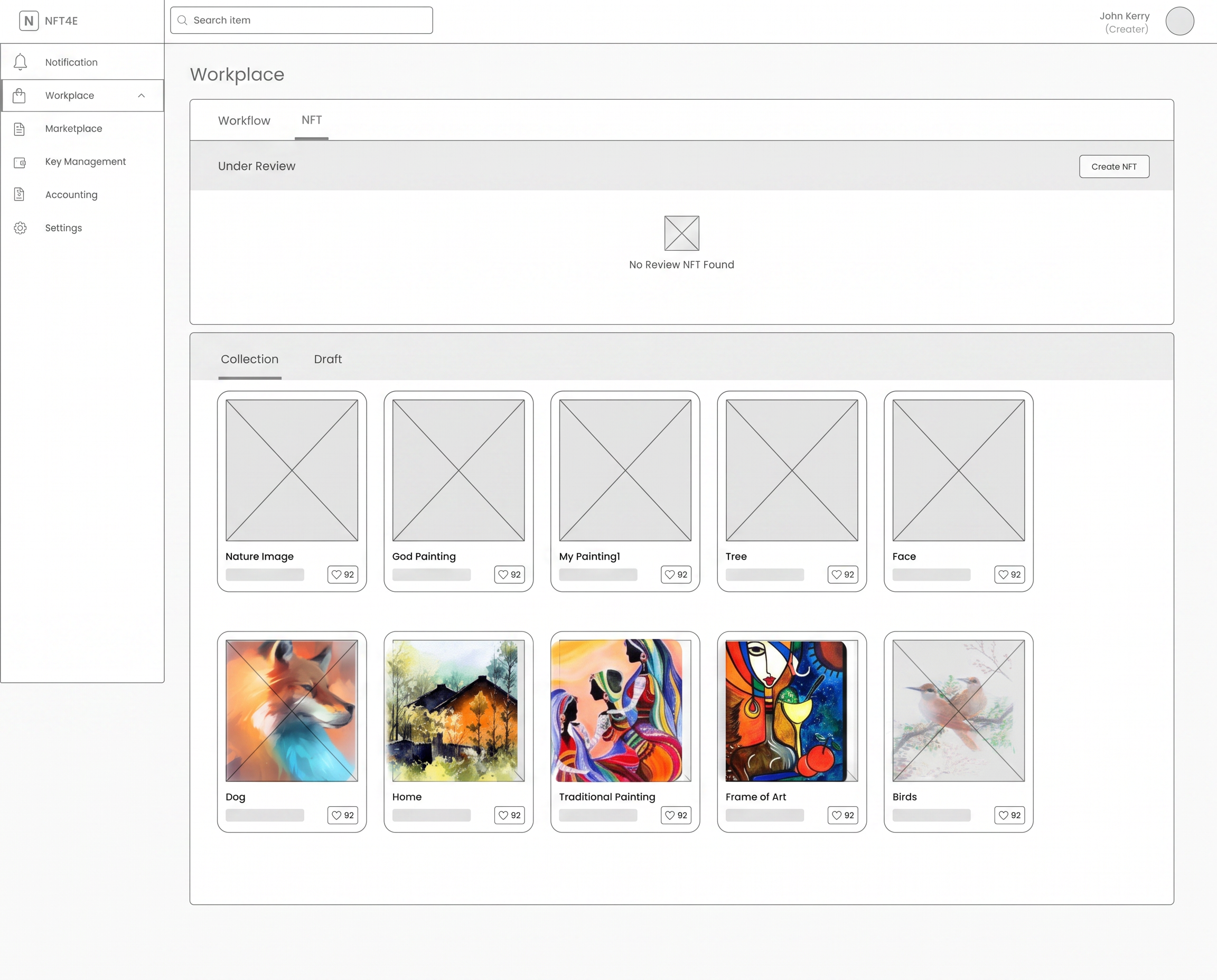
Task: Click the heart icon on Birds card
Action: [1004, 815]
